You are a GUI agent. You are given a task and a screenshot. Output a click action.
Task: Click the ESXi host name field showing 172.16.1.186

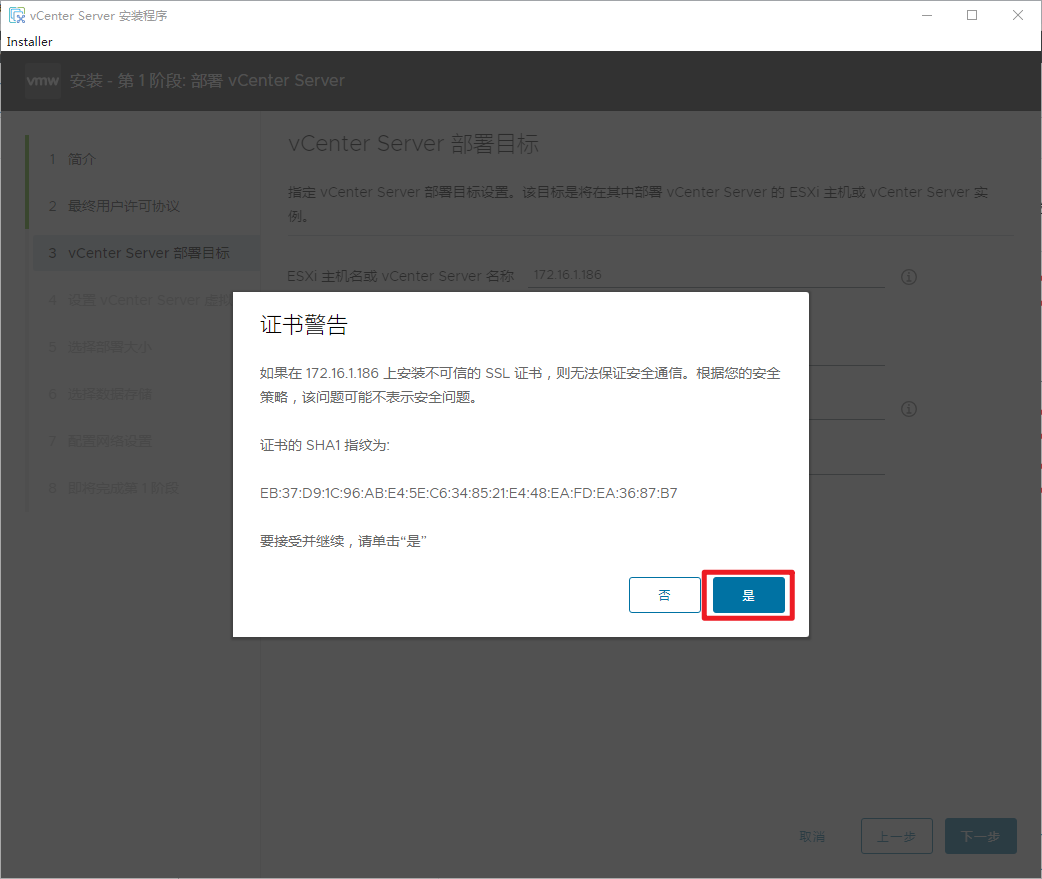pyautogui.click(x=705, y=275)
